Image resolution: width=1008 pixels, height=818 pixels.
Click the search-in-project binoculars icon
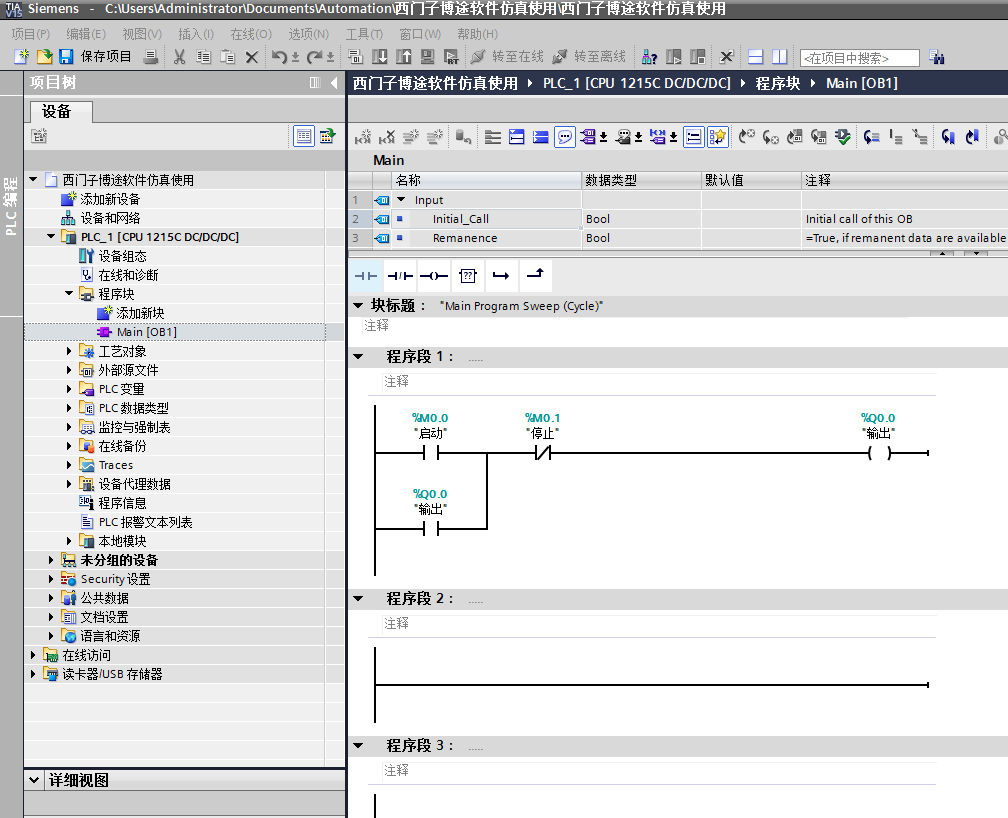[x=937, y=57]
